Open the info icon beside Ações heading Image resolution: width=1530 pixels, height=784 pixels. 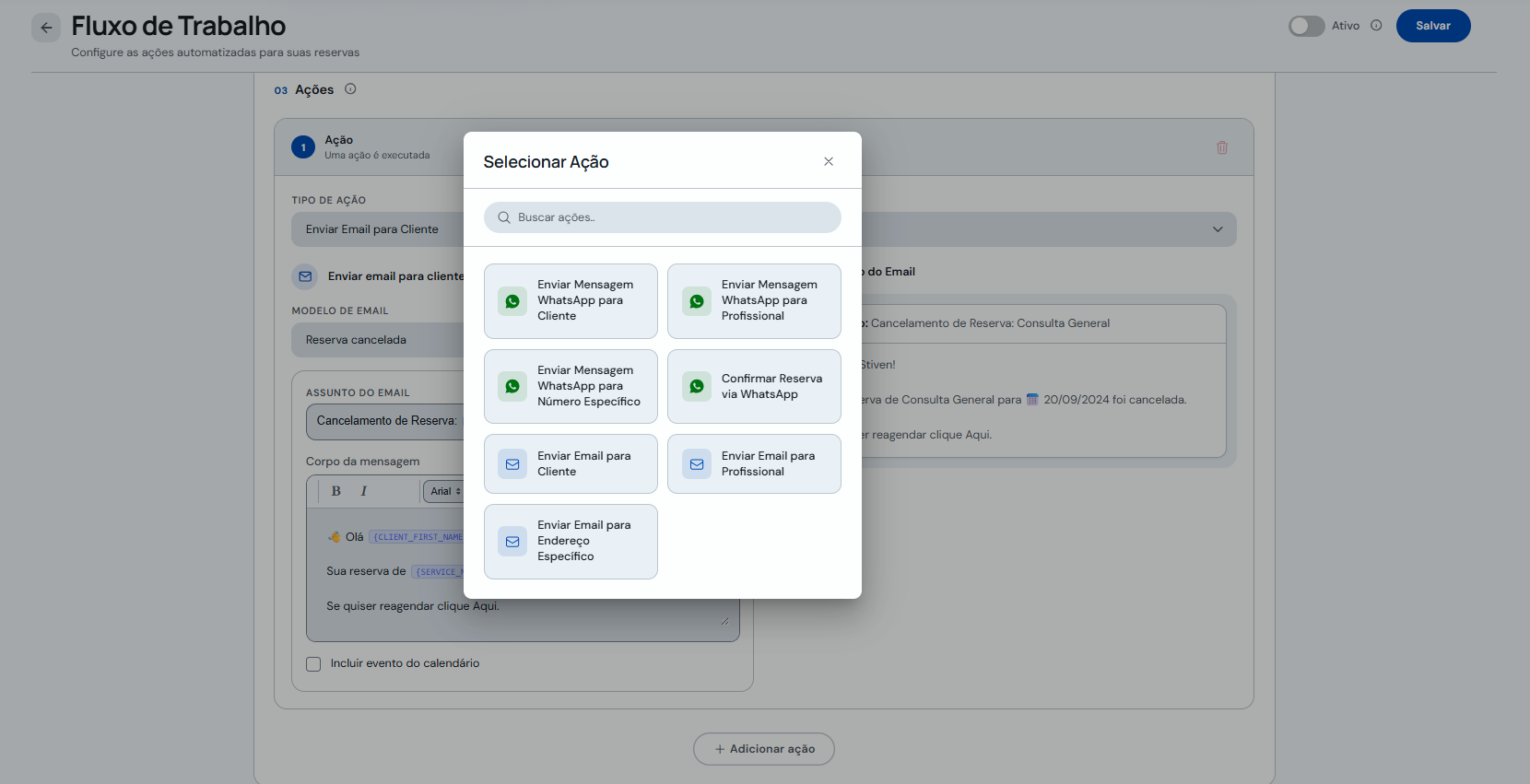pyautogui.click(x=350, y=89)
